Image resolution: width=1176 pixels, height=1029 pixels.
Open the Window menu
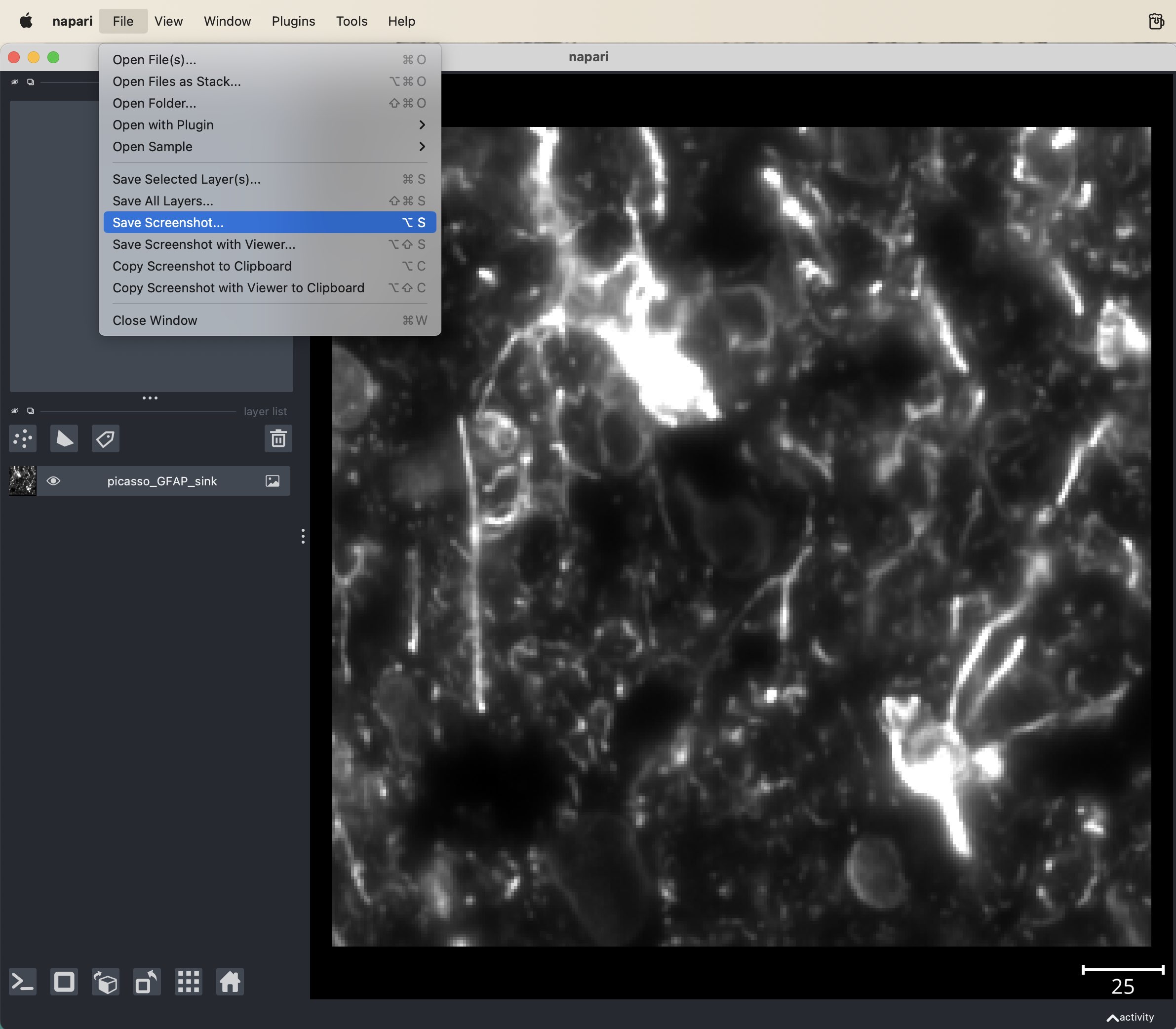click(x=228, y=21)
